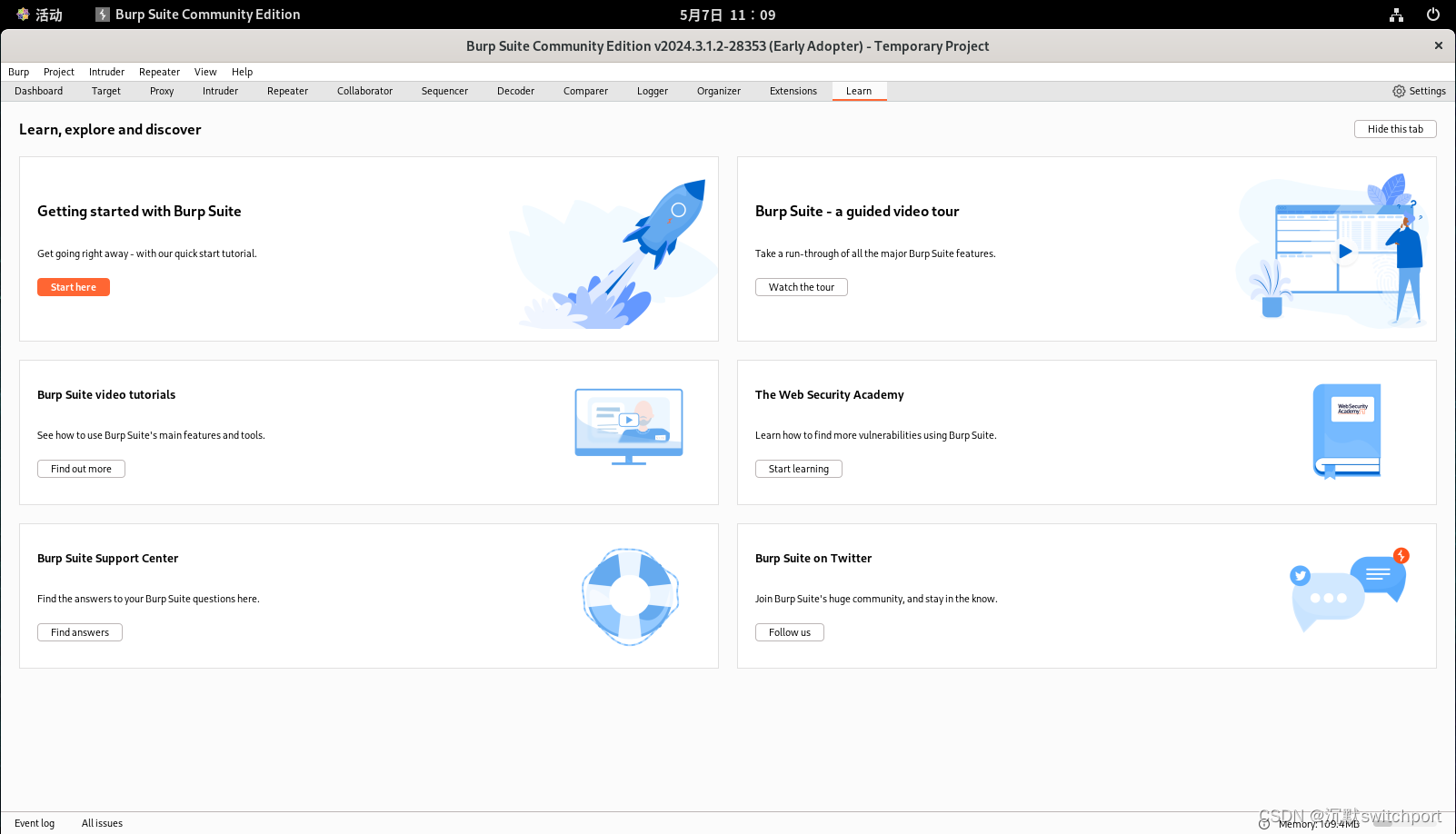This screenshot has height=834, width=1456.
Task: Switch to the Collaborator tab
Action: click(x=364, y=91)
